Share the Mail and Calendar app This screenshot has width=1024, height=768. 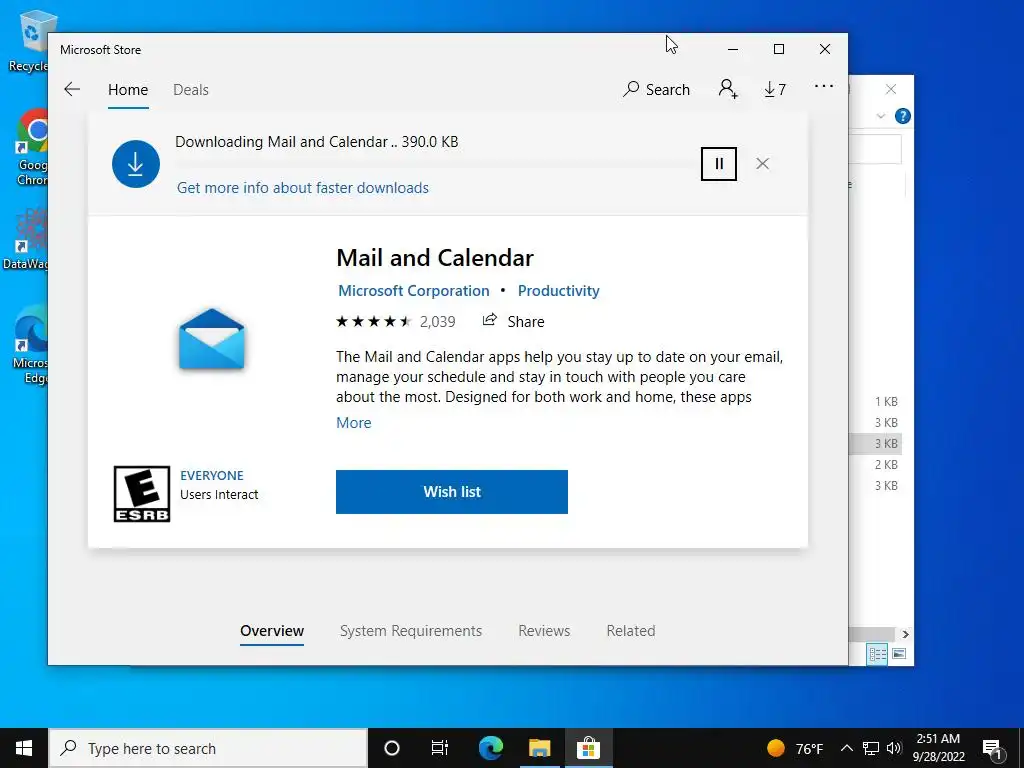tap(513, 321)
